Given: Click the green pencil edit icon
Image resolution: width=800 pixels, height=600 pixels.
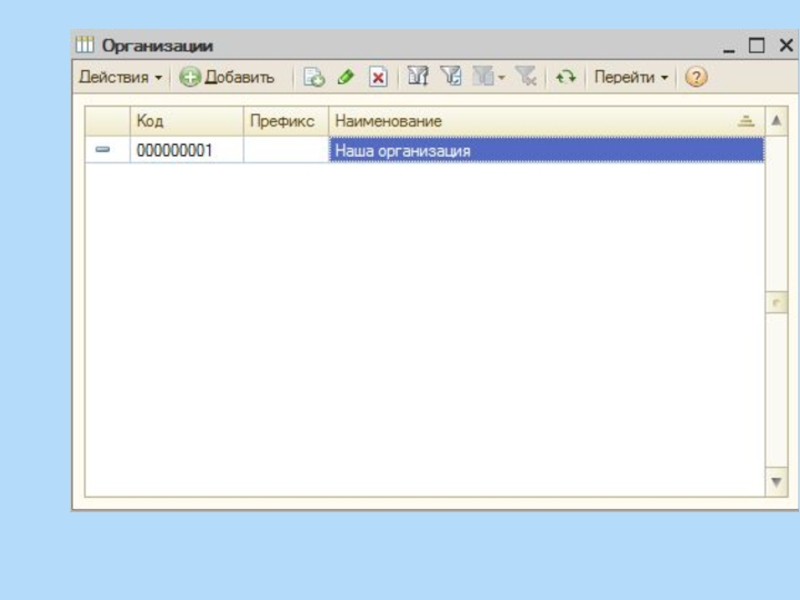Looking at the screenshot, I should pyautogui.click(x=346, y=77).
